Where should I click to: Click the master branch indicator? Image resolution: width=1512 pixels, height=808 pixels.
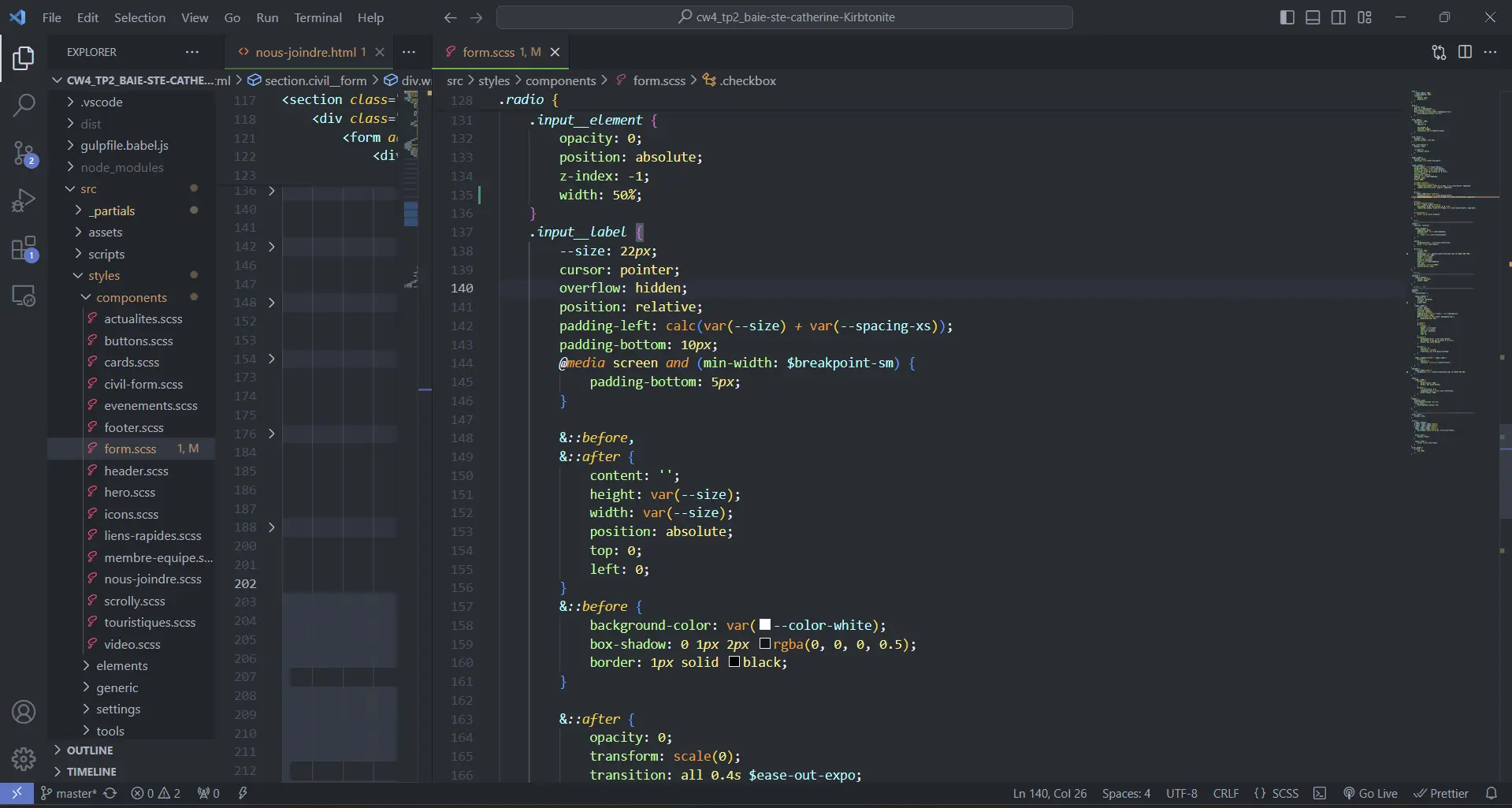click(69, 793)
